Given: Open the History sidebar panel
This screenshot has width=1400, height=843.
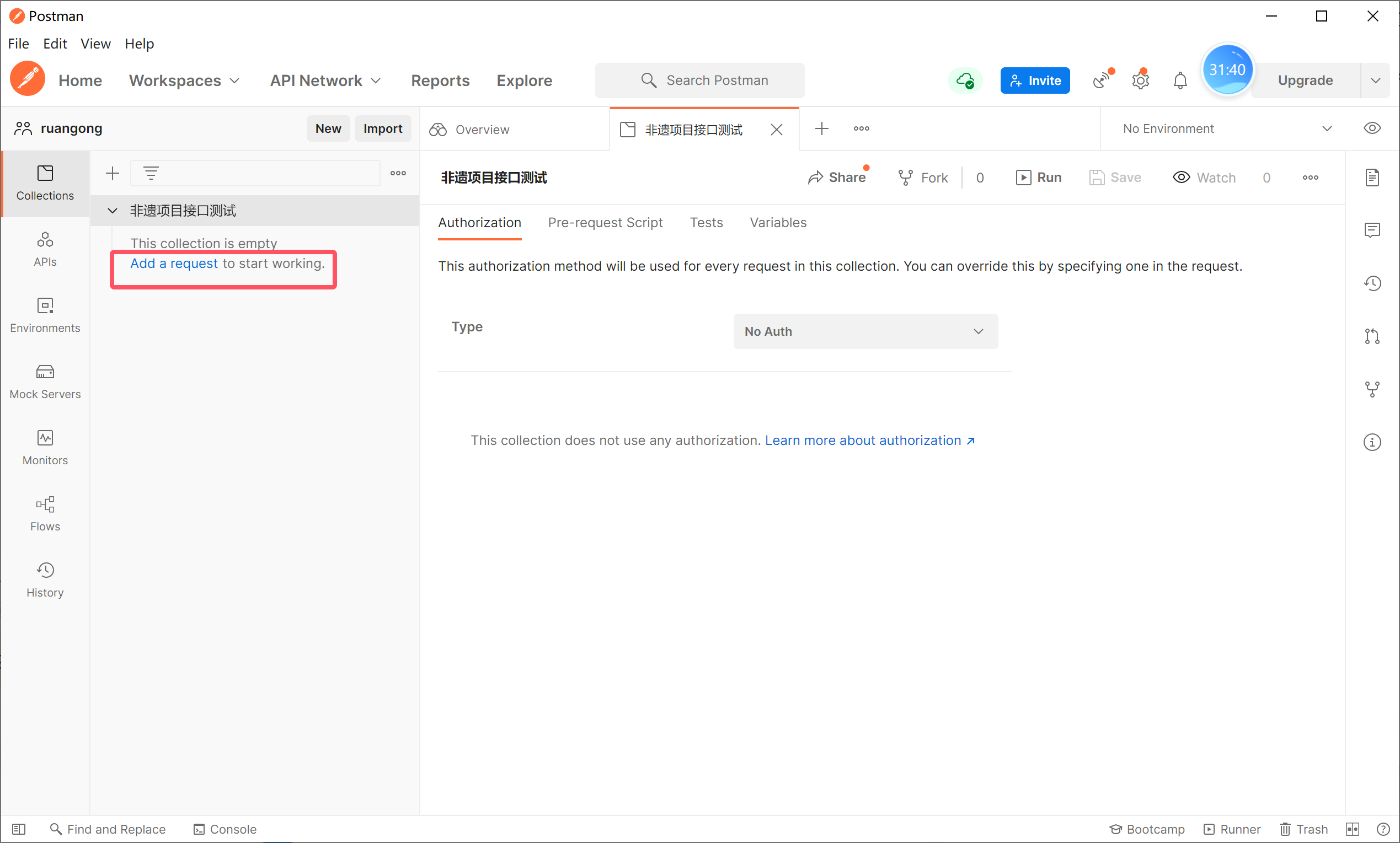Looking at the screenshot, I should click(x=45, y=580).
